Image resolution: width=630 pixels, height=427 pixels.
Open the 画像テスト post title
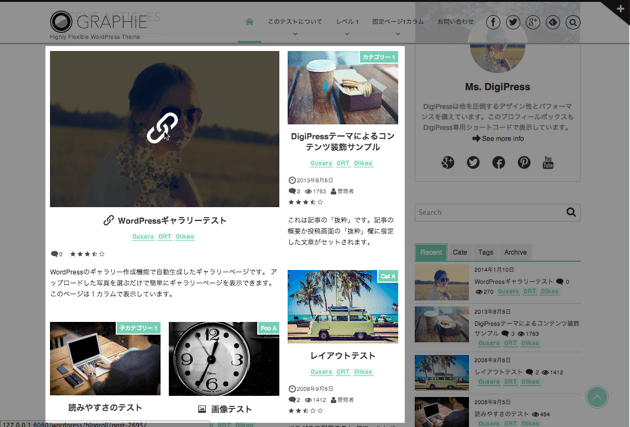[x=231, y=409]
